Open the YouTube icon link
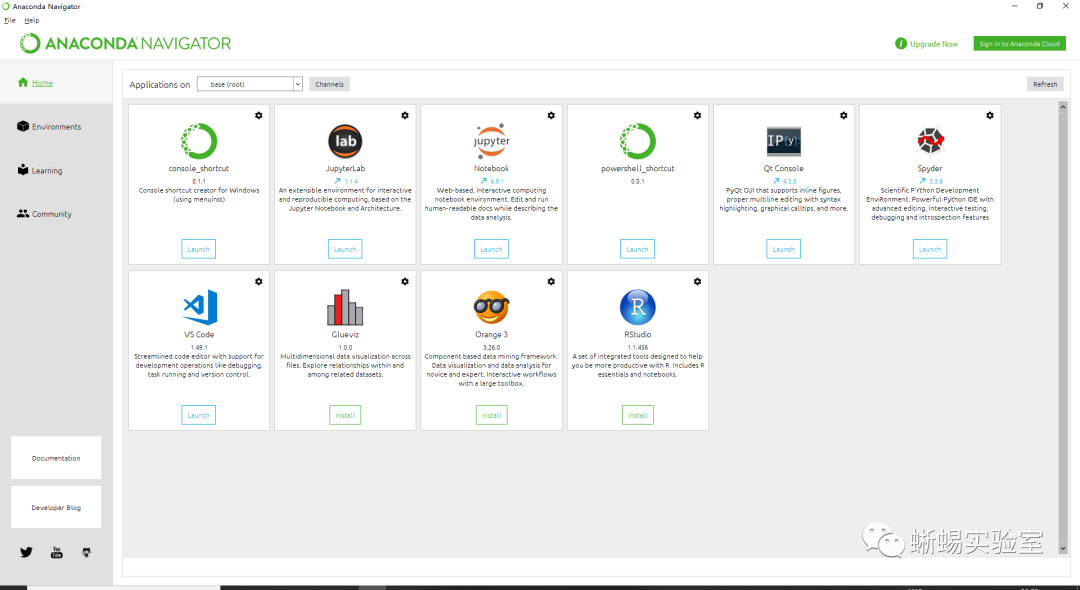Screen dimensions: 1080x590 pyautogui.click(x=56, y=552)
